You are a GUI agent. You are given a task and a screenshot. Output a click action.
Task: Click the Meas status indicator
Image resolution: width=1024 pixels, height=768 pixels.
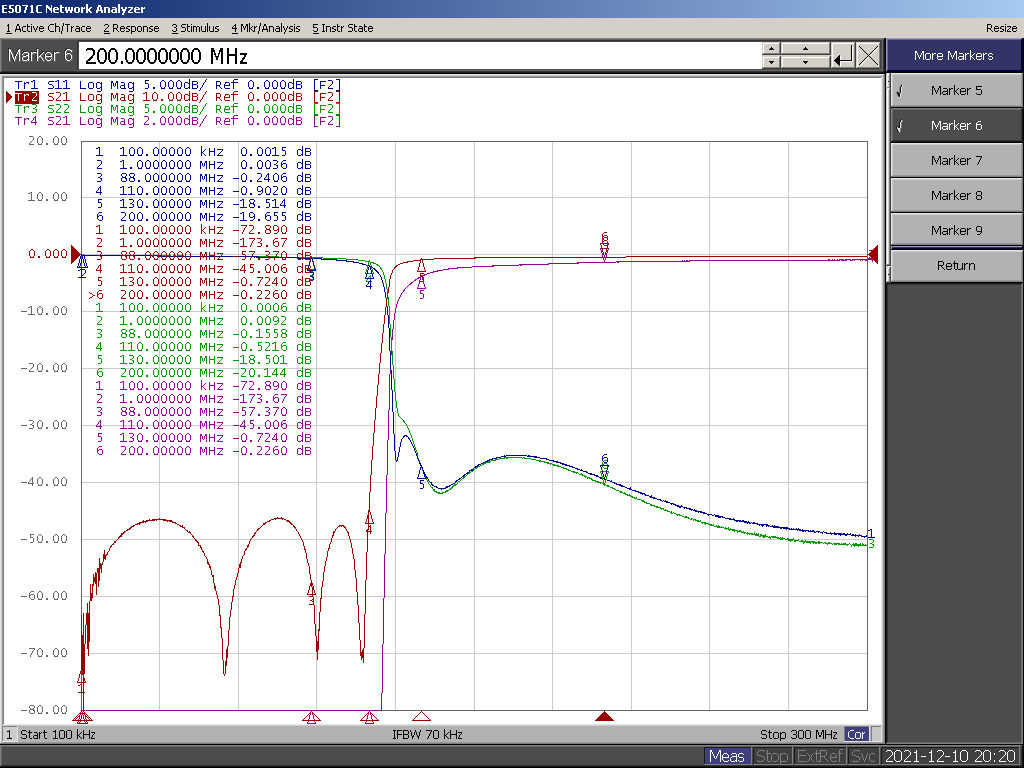[726, 756]
